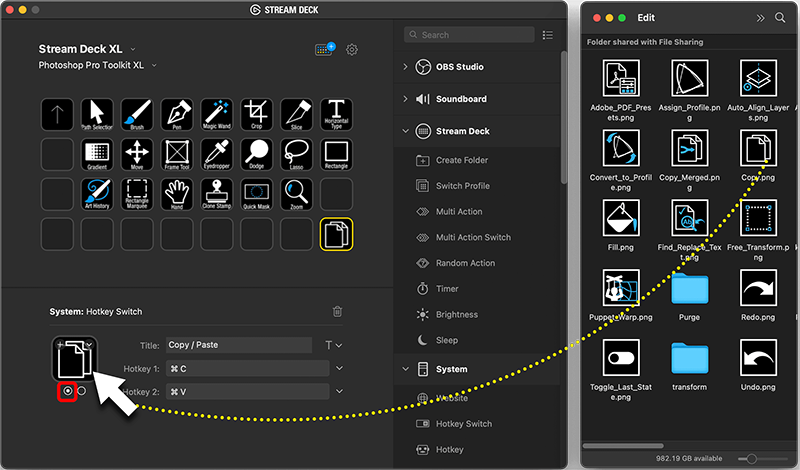
Task: Show more Finder toolbar items chevron
Action: click(760, 18)
